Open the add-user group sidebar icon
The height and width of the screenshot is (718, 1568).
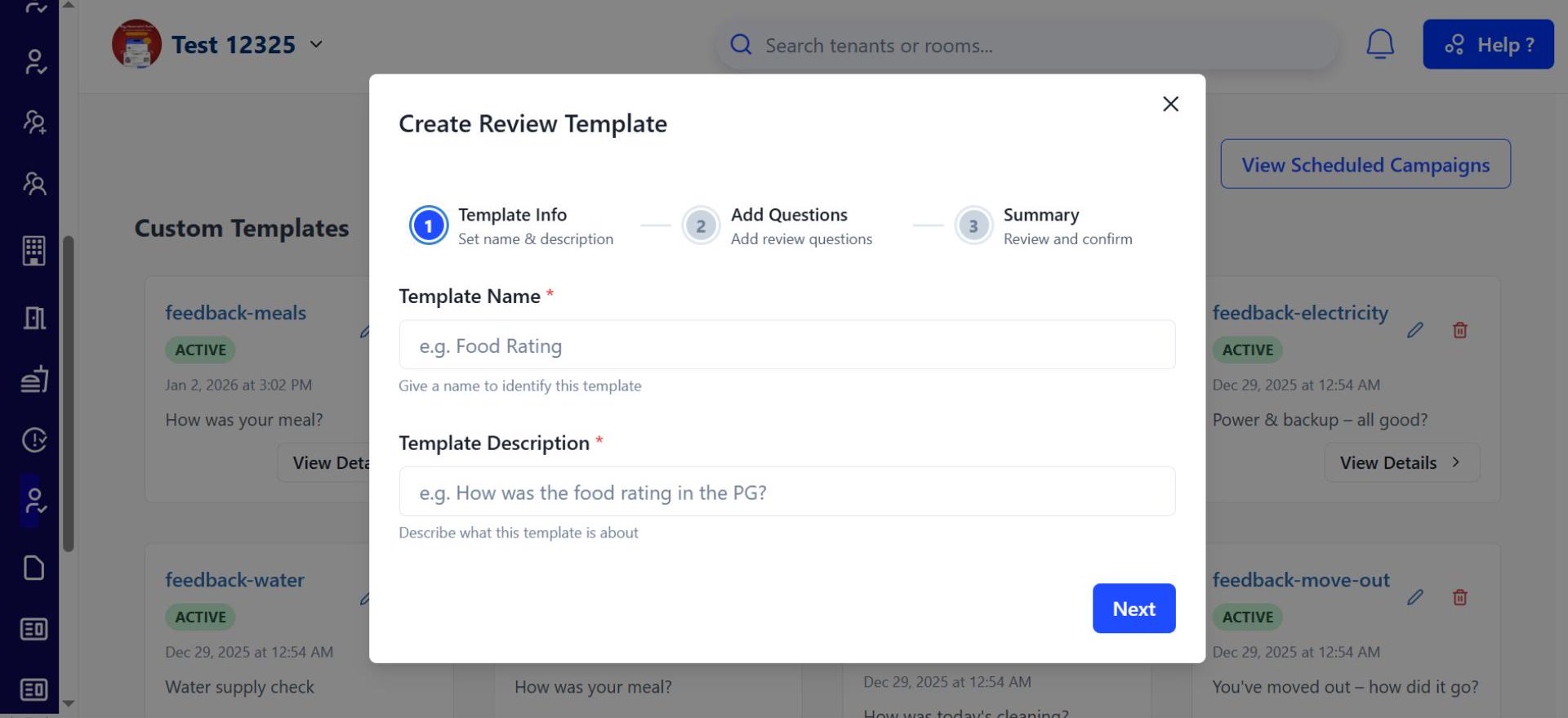[x=34, y=123]
